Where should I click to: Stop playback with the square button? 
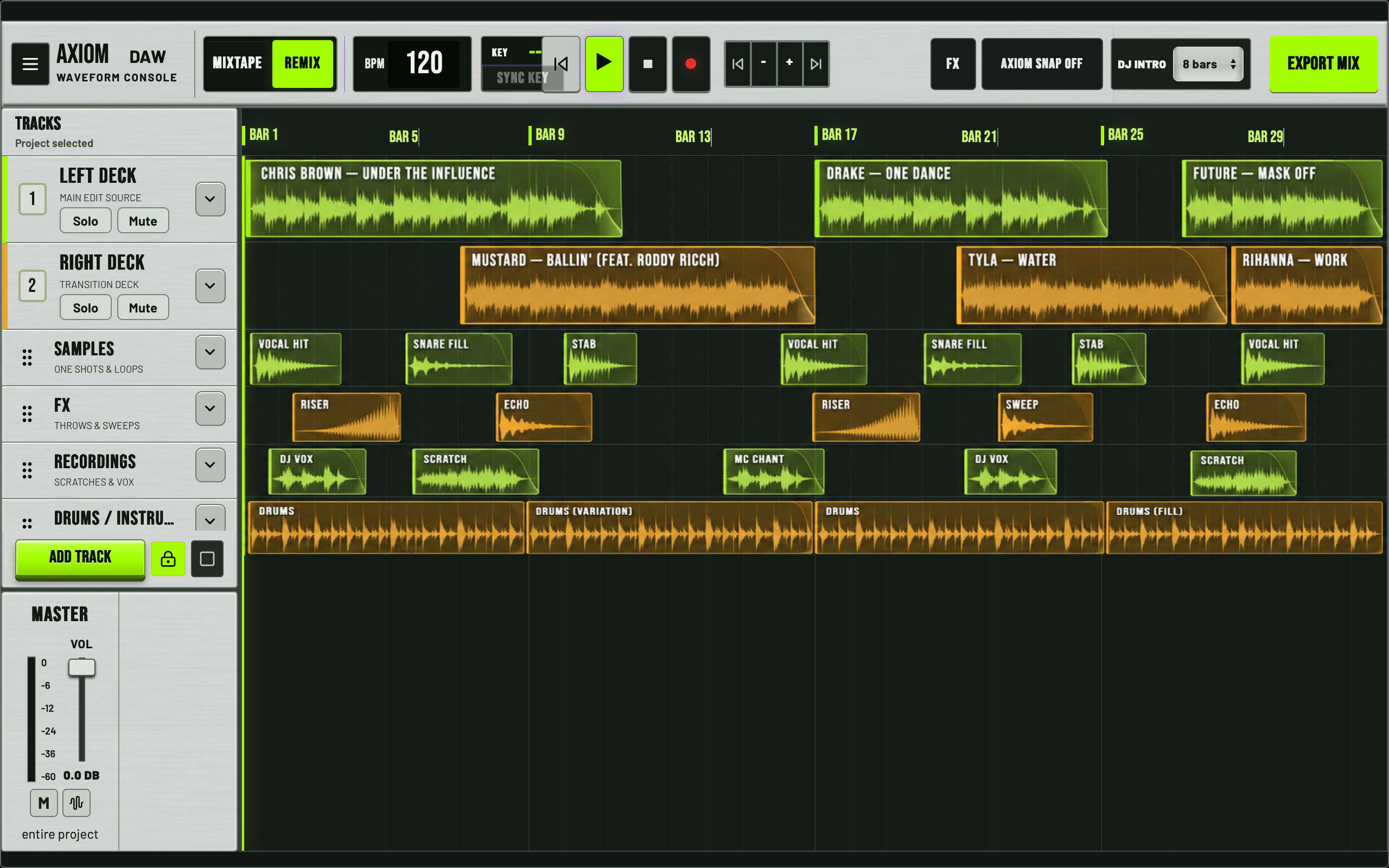tap(647, 63)
